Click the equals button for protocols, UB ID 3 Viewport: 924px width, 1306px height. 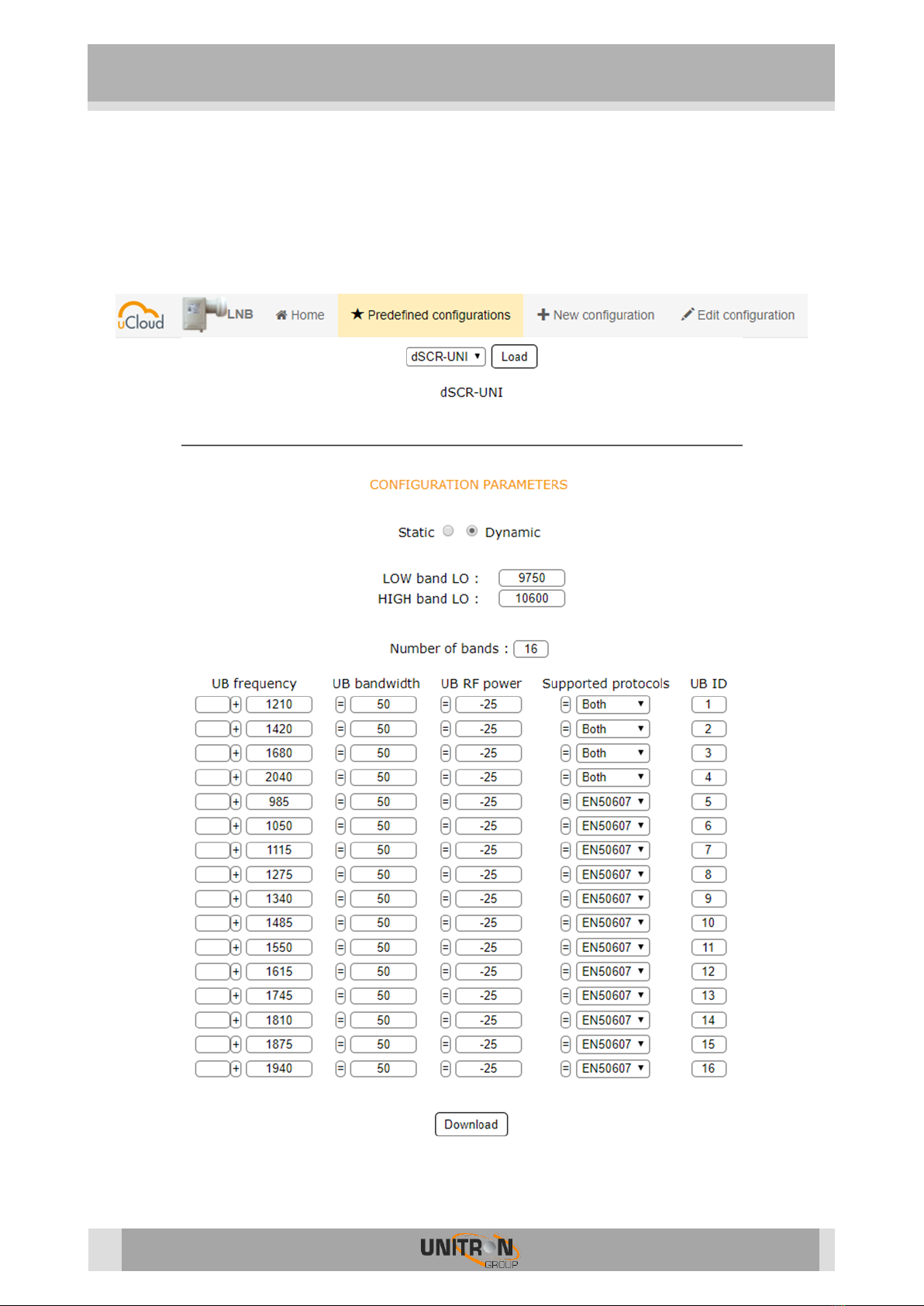click(566, 753)
